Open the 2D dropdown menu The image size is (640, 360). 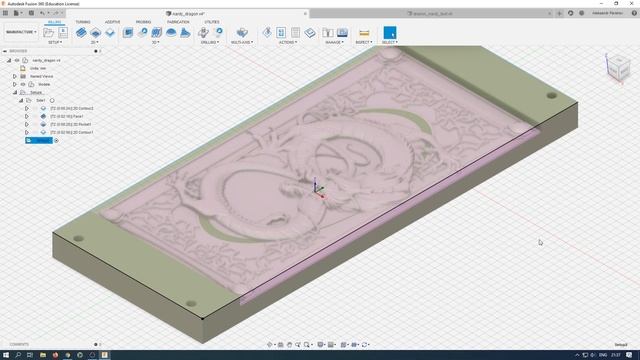coord(95,42)
